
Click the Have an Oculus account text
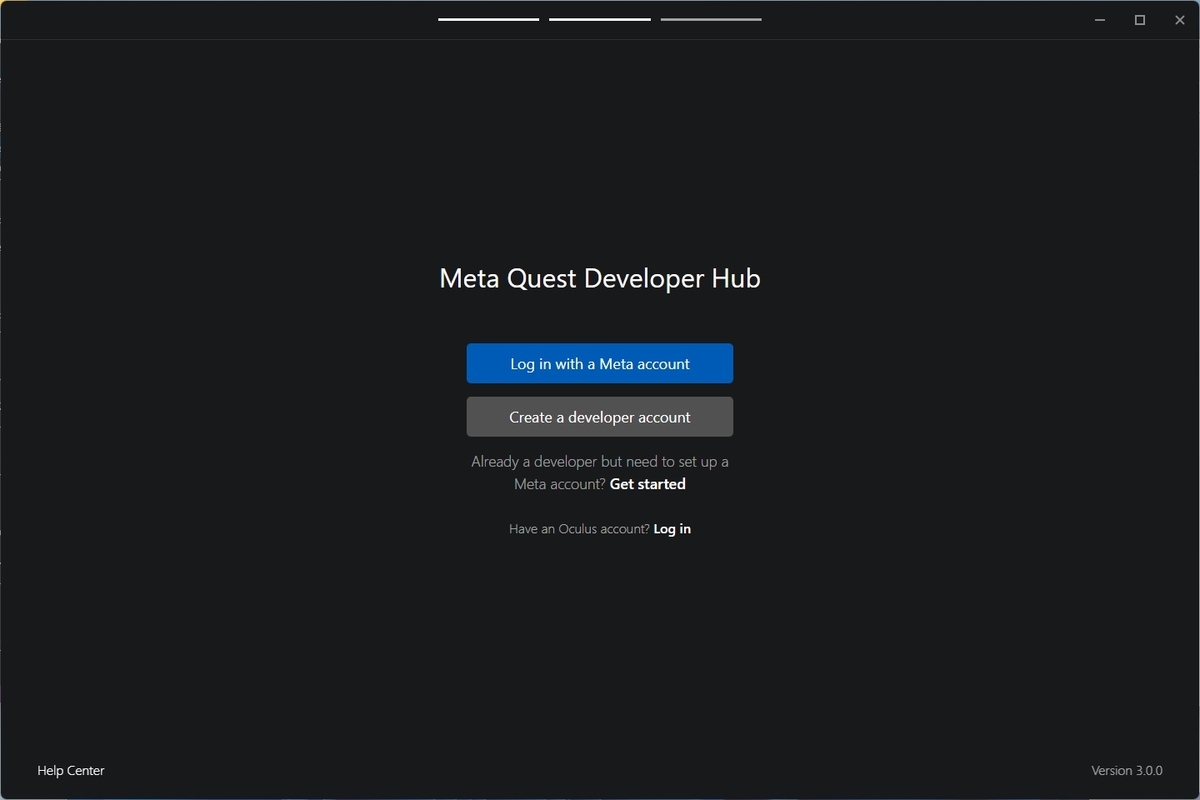tap(578, 528)
